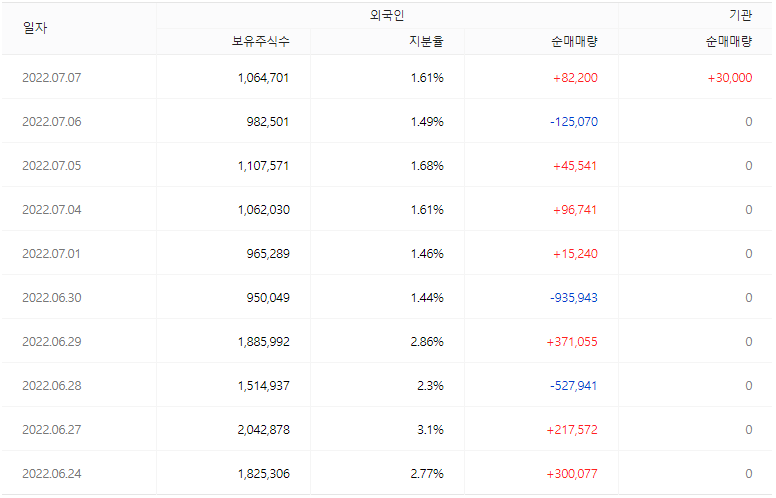Click holdings value 1,514,937
Screen dimensions: 776x498
point(264,386)
